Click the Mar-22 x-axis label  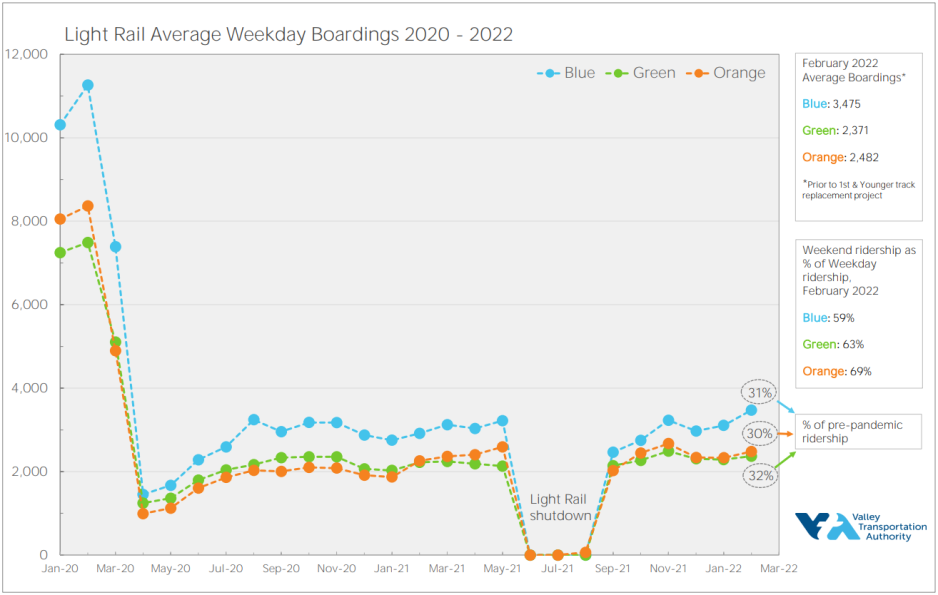pyautogui.click(x=779, y=568)
